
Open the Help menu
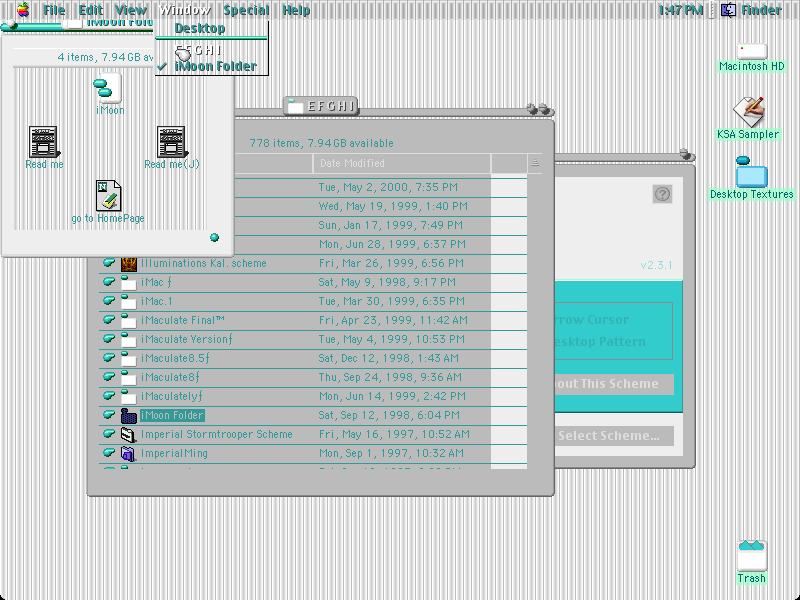point(296,10)
